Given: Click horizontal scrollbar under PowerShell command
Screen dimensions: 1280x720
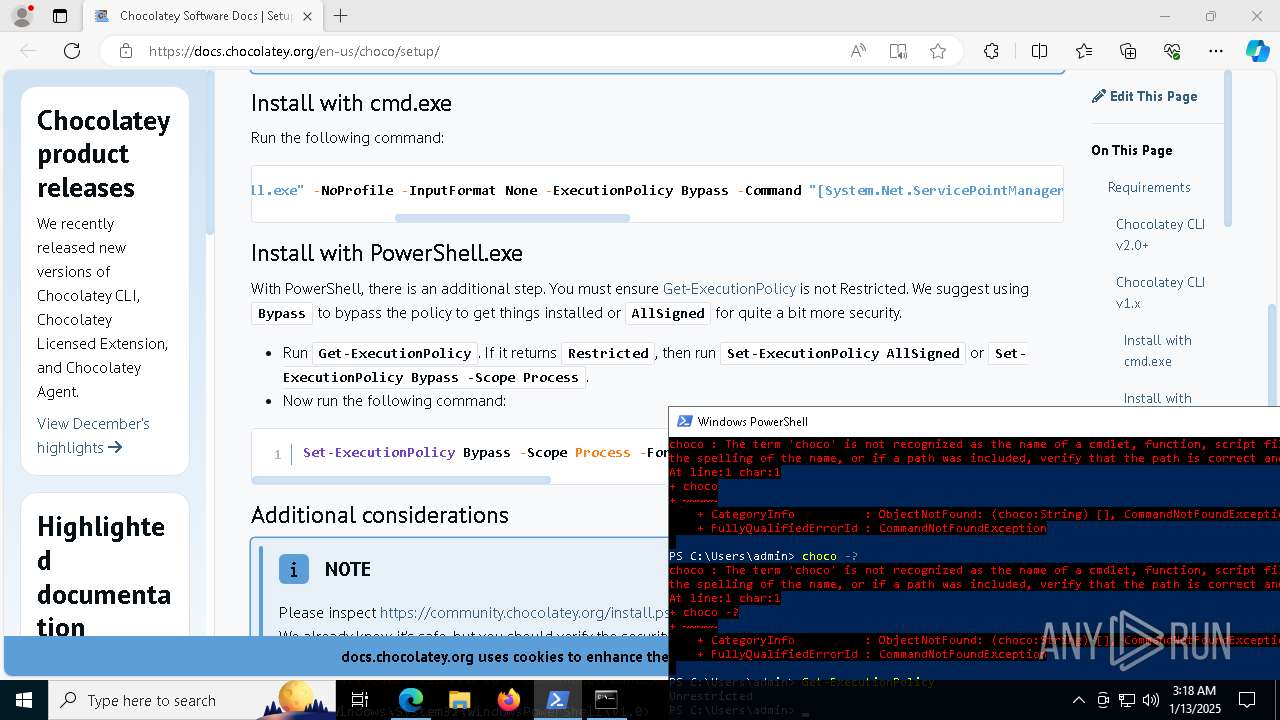Looking at the screenshot, I should pos(401,480).
